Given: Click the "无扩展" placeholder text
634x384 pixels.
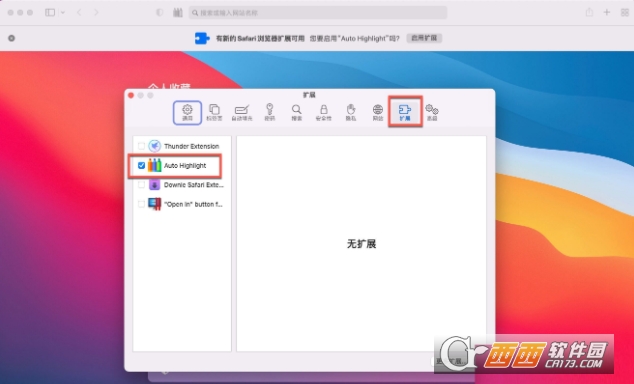Looking at the screenshot, I should point(361,244).
